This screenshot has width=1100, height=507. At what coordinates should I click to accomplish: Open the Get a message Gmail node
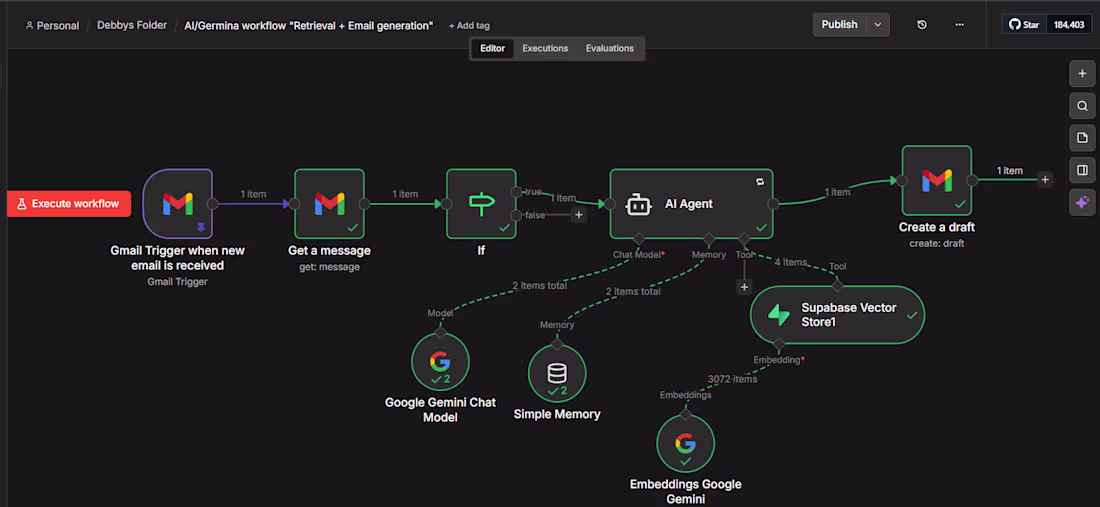point(329,204)
